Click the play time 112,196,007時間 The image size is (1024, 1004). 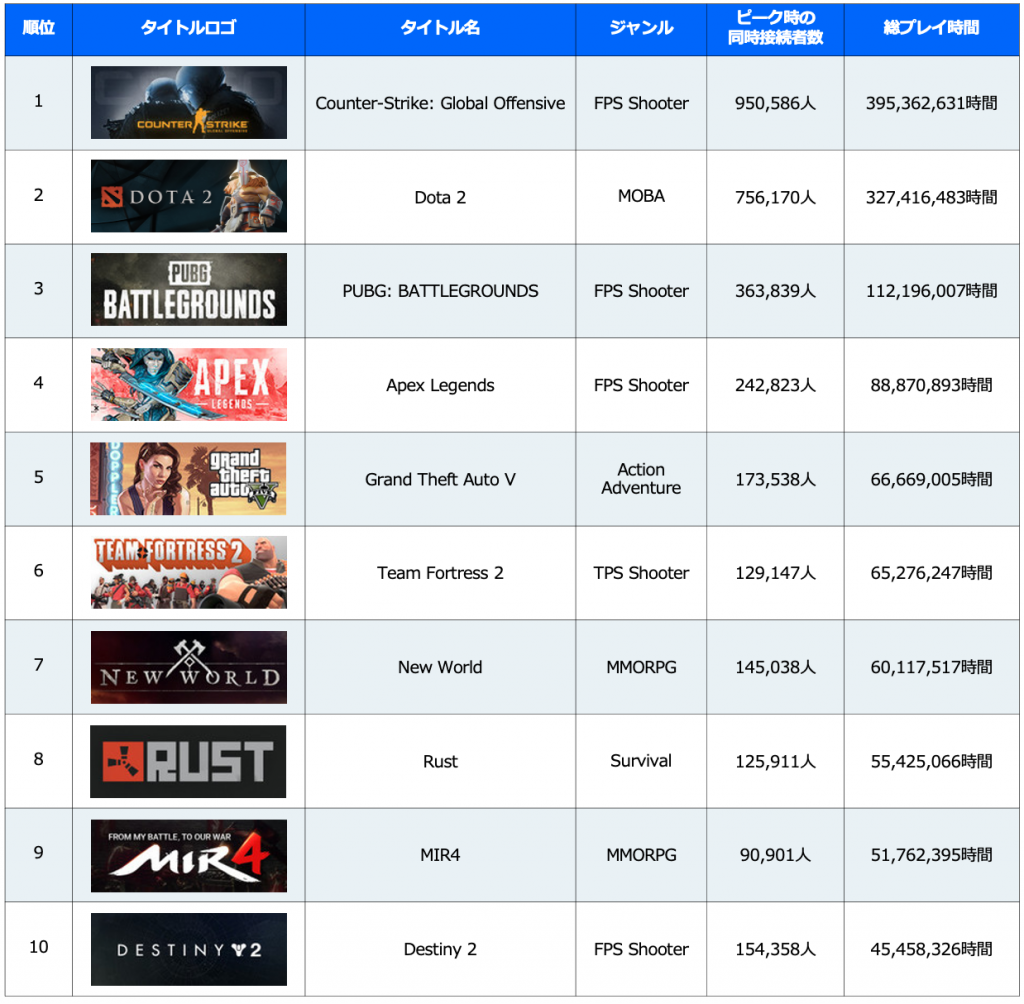tap(931, 291)
